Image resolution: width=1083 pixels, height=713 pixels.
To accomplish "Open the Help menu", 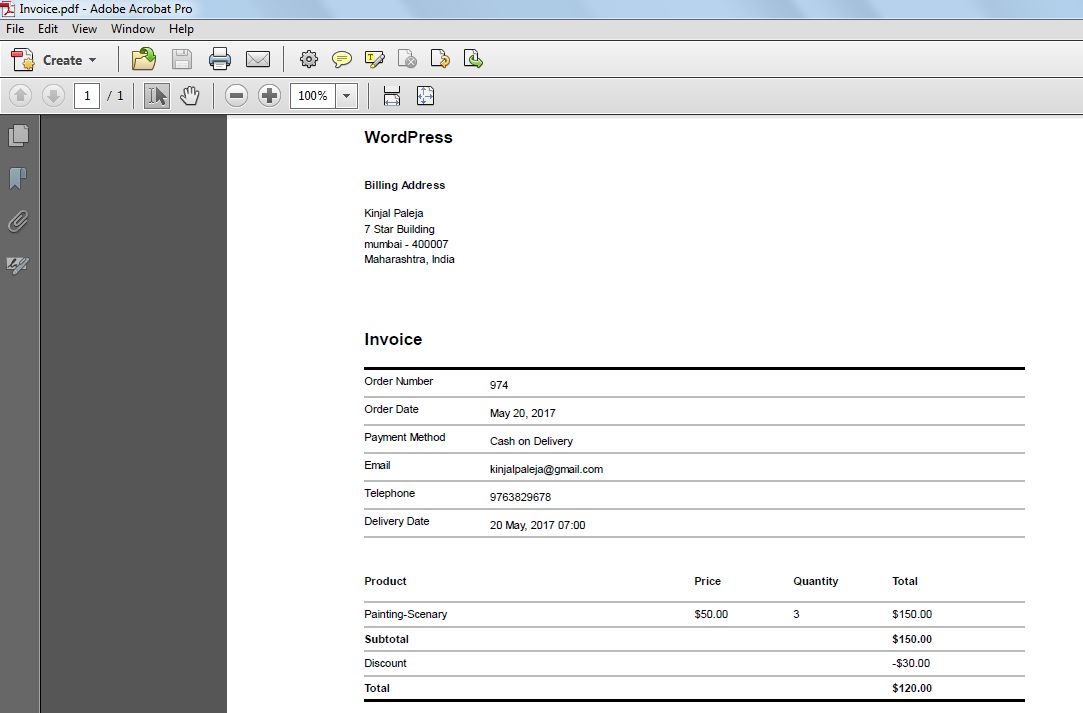I will point(181,29).
